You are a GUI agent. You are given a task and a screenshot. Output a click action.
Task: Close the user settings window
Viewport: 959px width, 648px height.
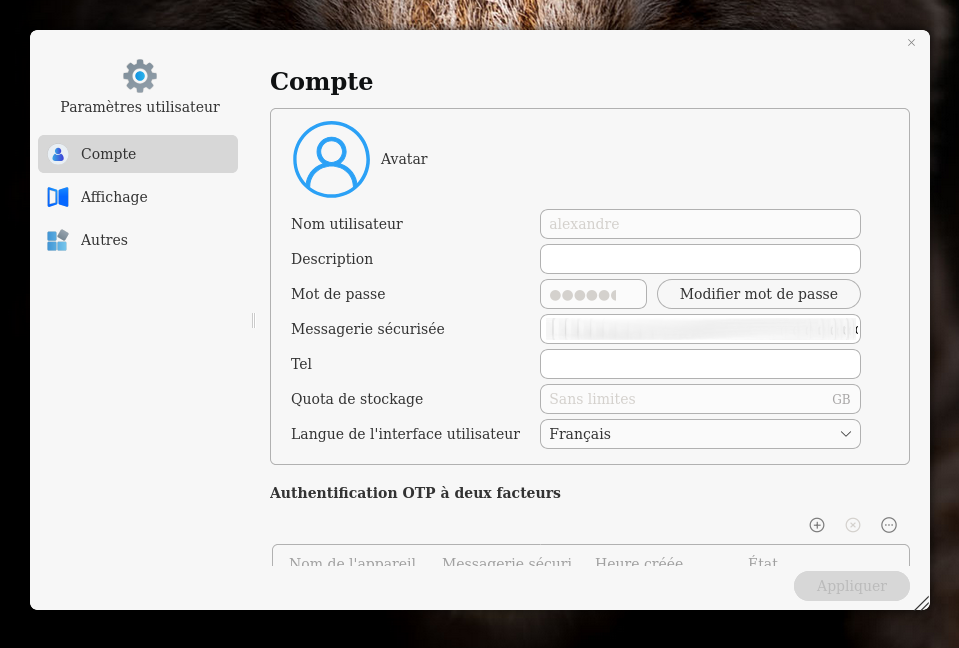911,43
